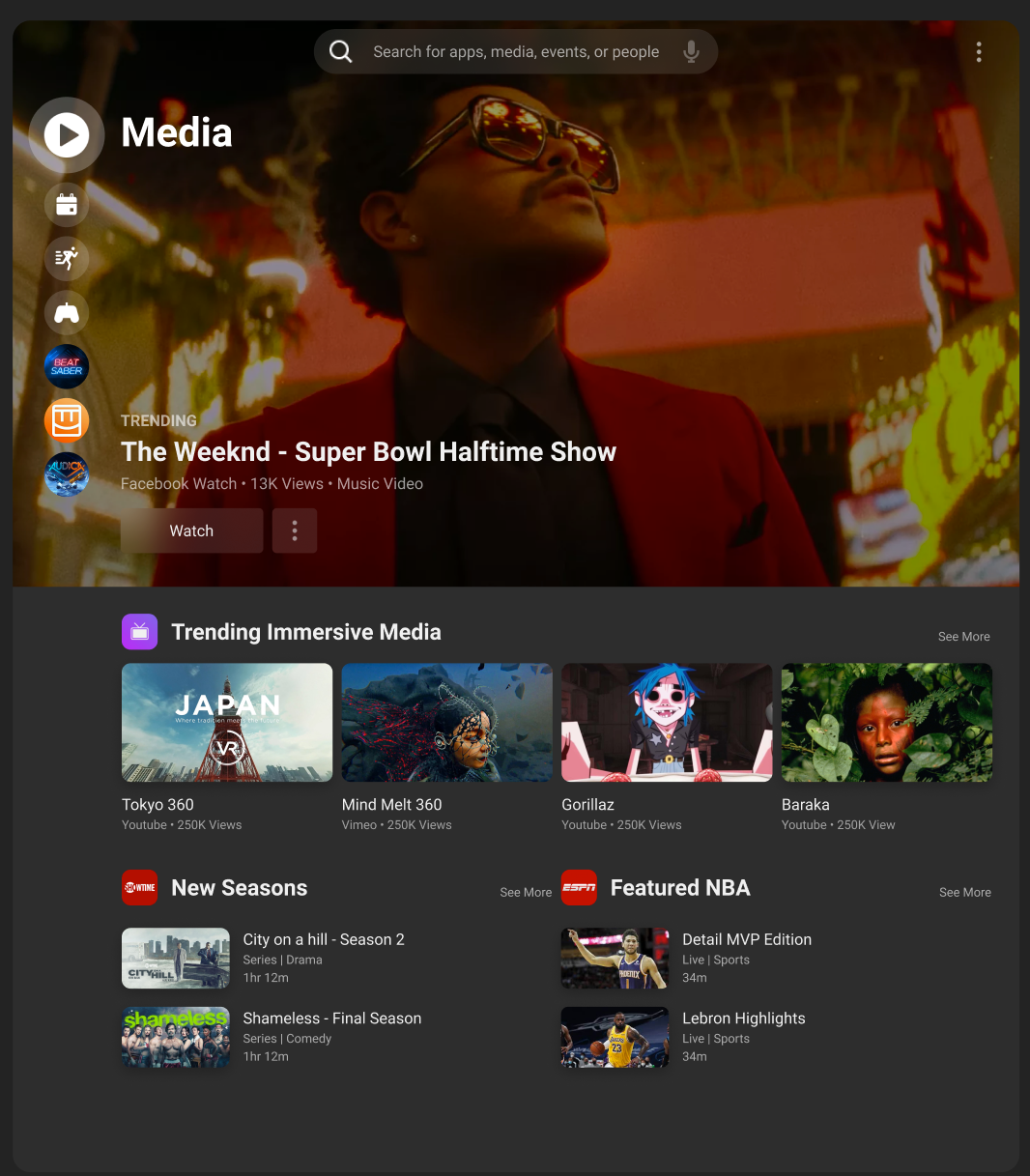Launch Audica from the sidebar
The height and width of the screenshot is (1176, 1030).
(x=67, y=475)
